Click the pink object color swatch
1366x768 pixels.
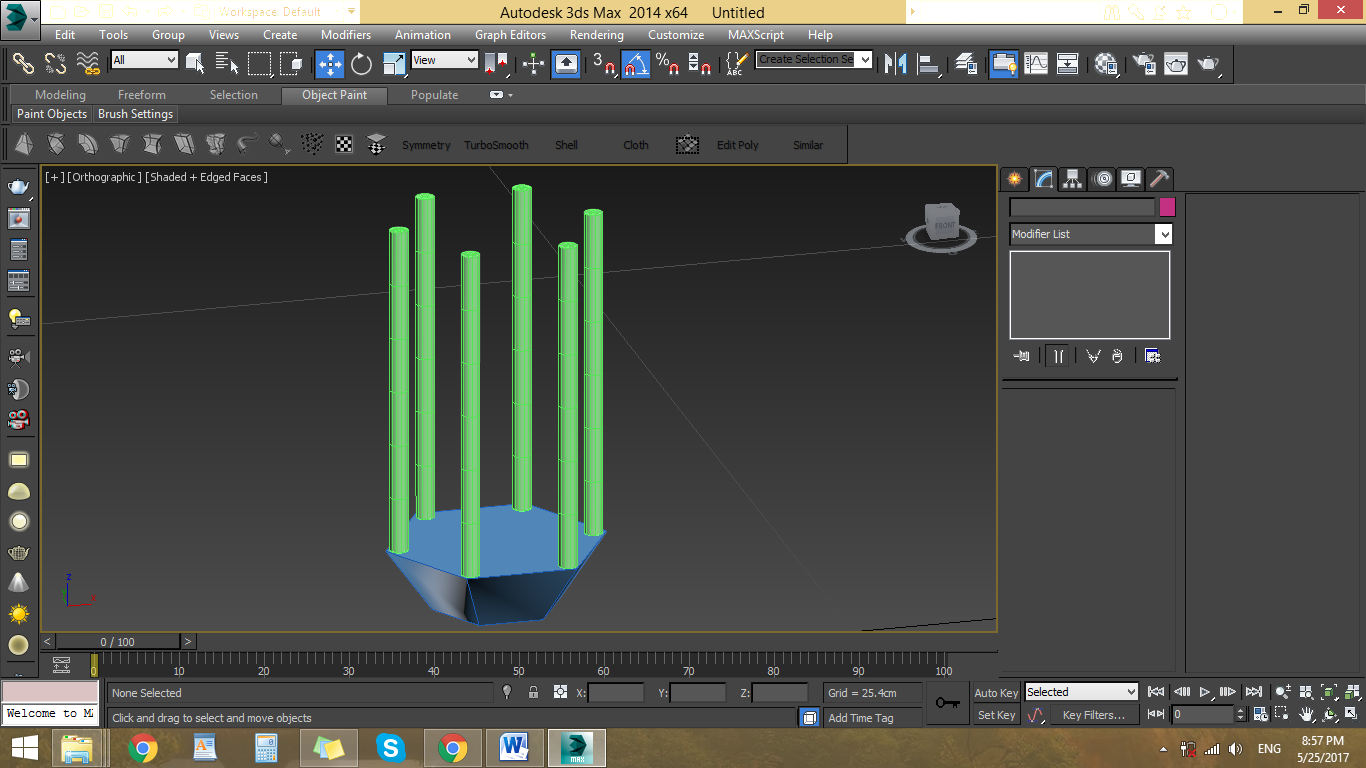[x=1167, y=207]
